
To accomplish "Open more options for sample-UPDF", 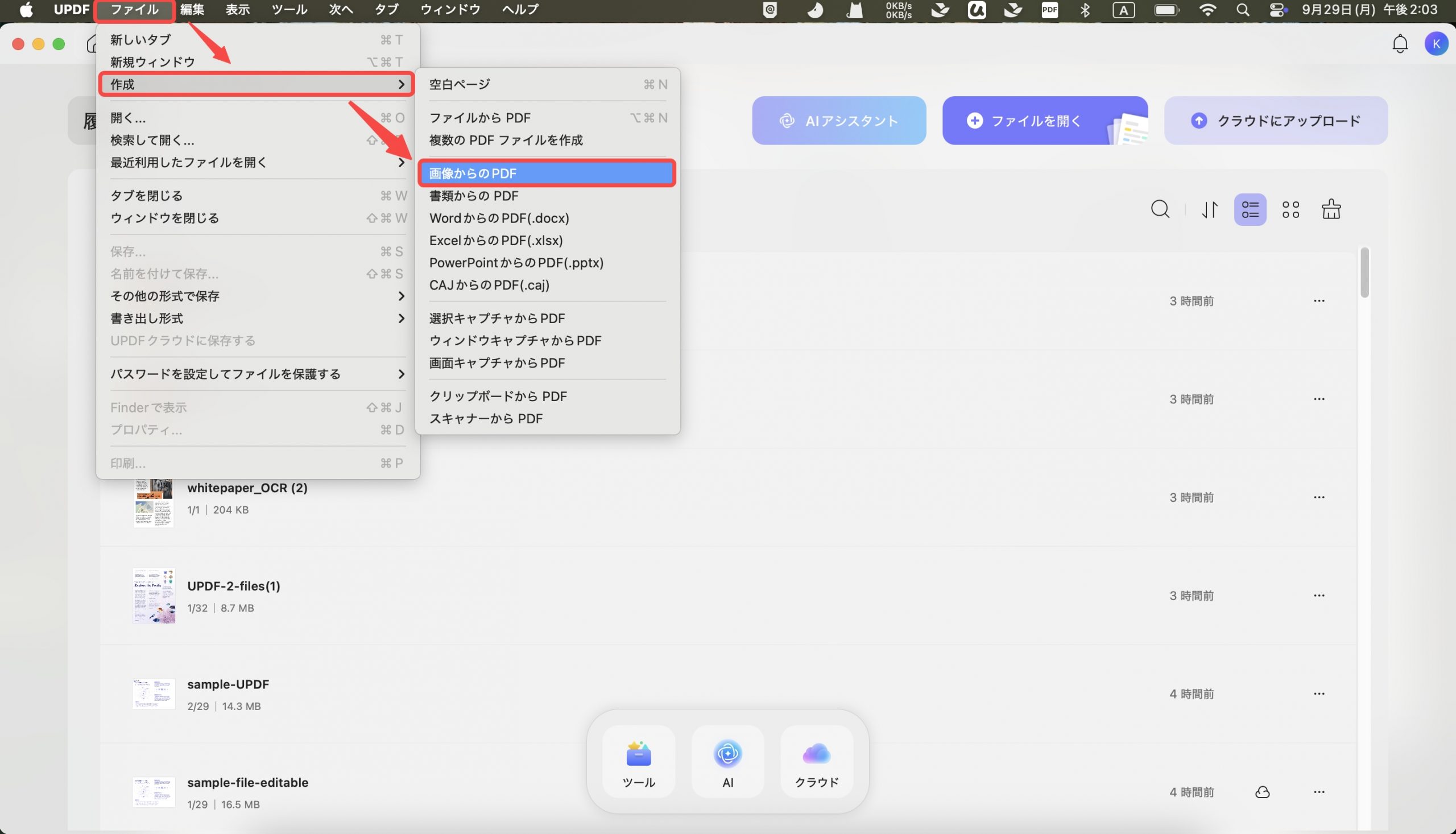I will 1319,693.
